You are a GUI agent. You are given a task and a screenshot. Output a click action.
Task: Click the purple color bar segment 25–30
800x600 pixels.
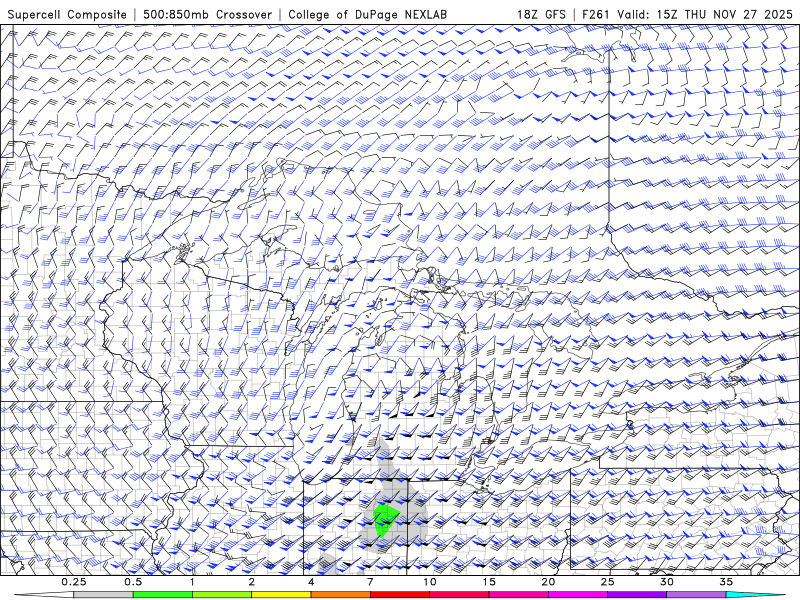[637, 595]
